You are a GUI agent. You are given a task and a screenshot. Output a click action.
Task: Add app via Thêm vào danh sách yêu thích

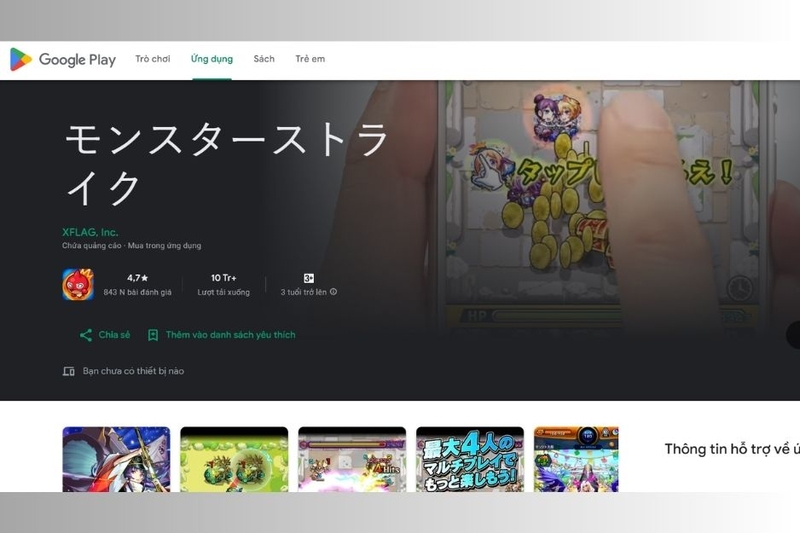[221, 335]
